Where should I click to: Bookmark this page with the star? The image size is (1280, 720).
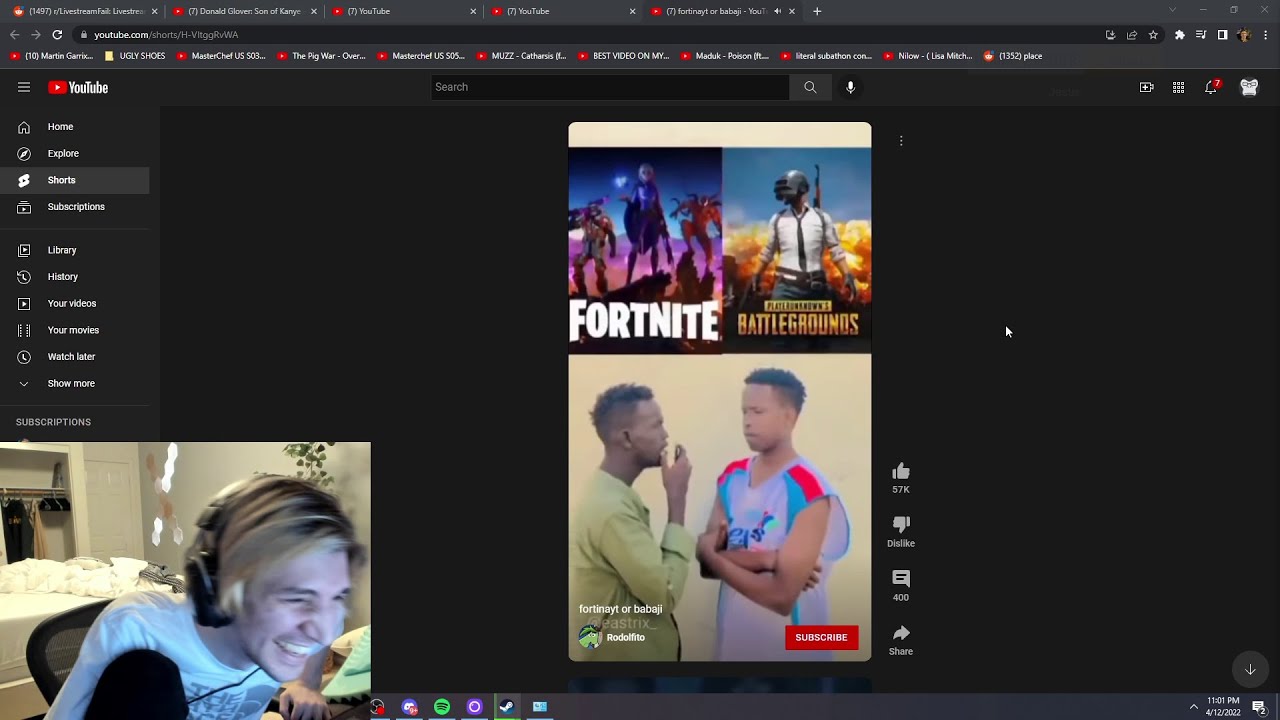pos(1153,34)
